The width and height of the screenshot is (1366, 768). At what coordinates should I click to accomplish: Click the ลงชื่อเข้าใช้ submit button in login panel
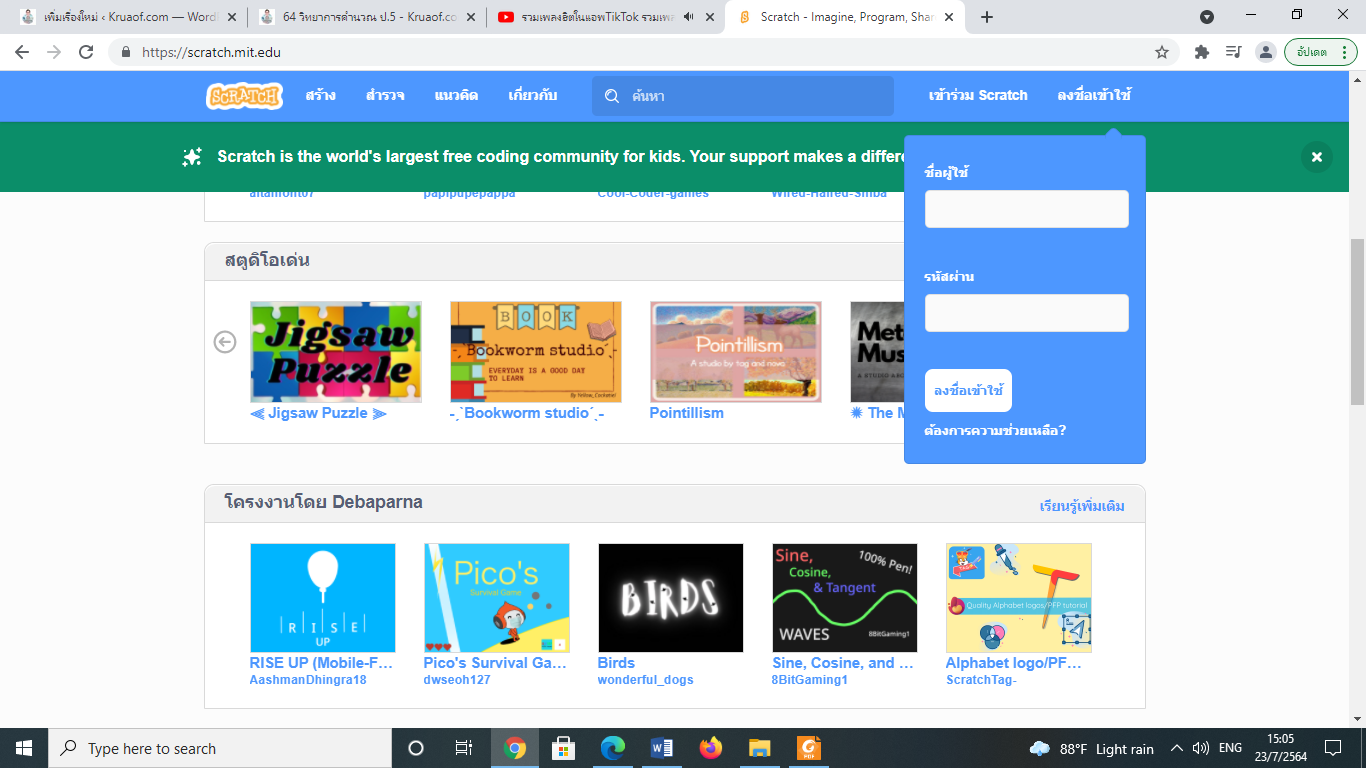coord(968,391)
